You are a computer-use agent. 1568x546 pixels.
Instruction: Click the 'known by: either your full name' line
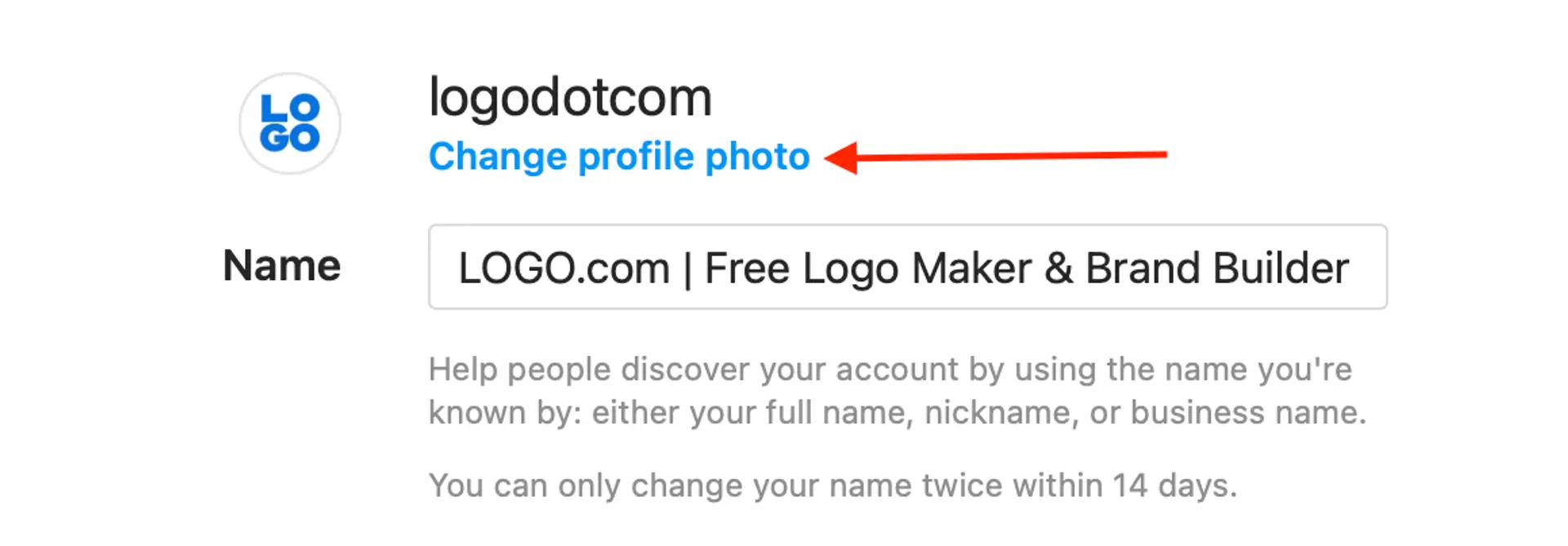coord(670,413)
